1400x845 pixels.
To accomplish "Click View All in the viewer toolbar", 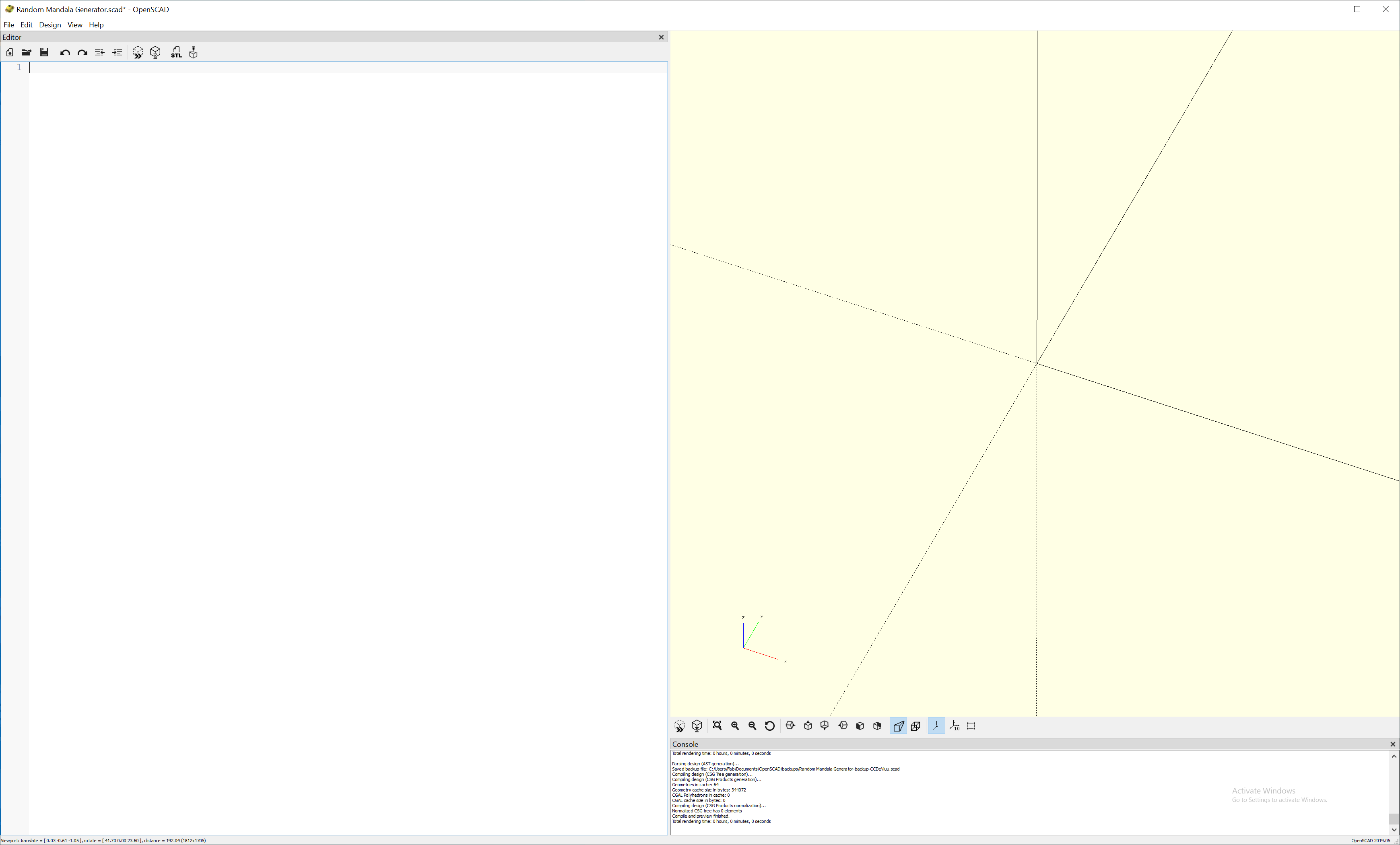I will 718,725.
